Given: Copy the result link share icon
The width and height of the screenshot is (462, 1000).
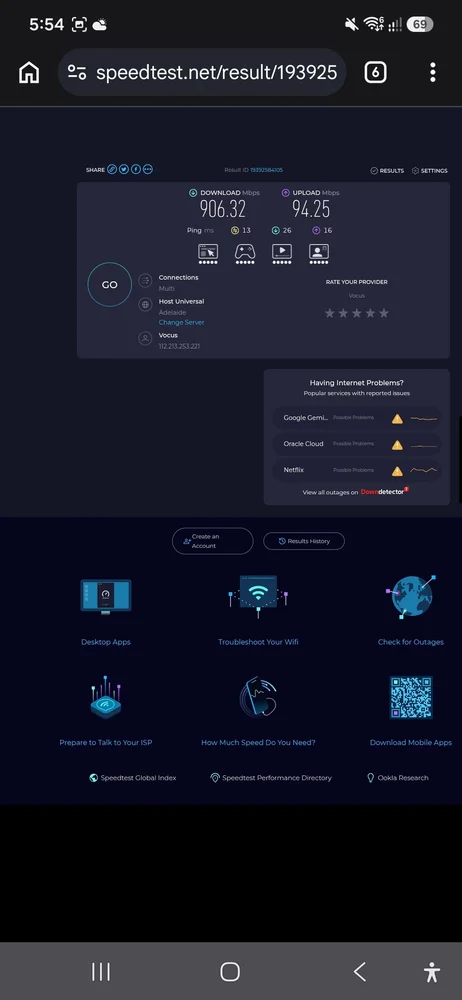Looking at the screenshot, I should point(112,169).
